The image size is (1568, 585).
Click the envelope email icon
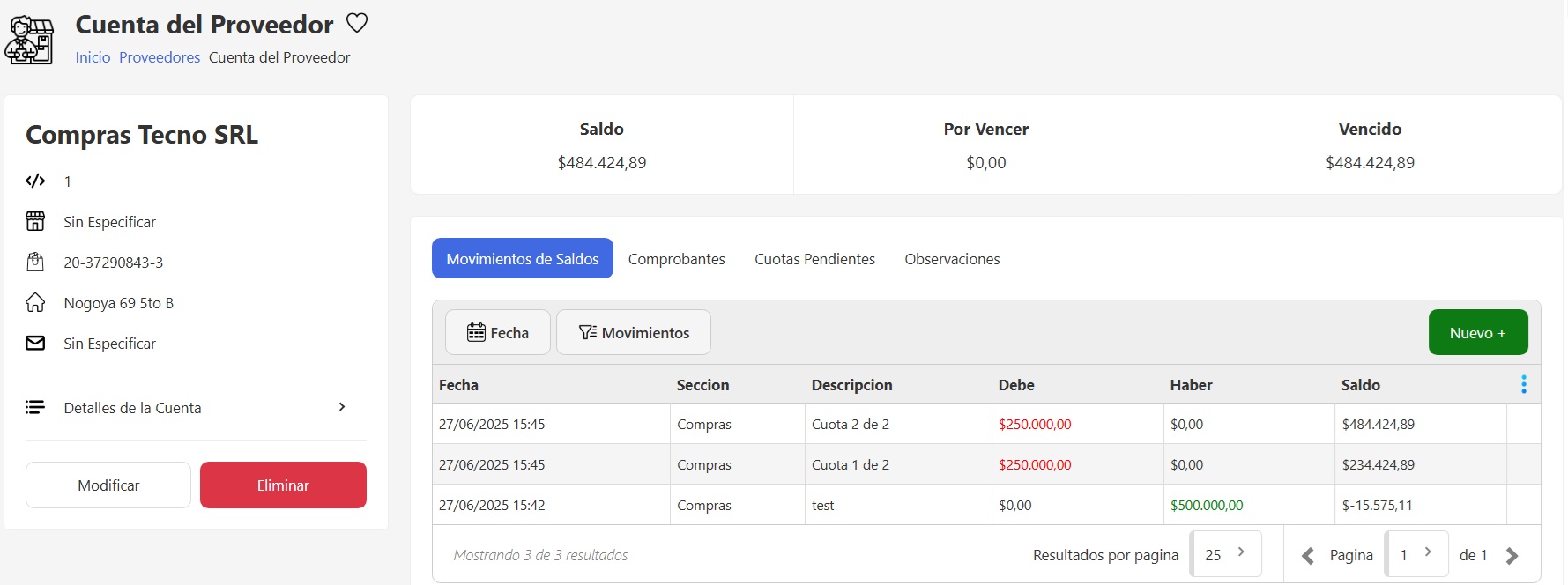[x=35, y=344]
